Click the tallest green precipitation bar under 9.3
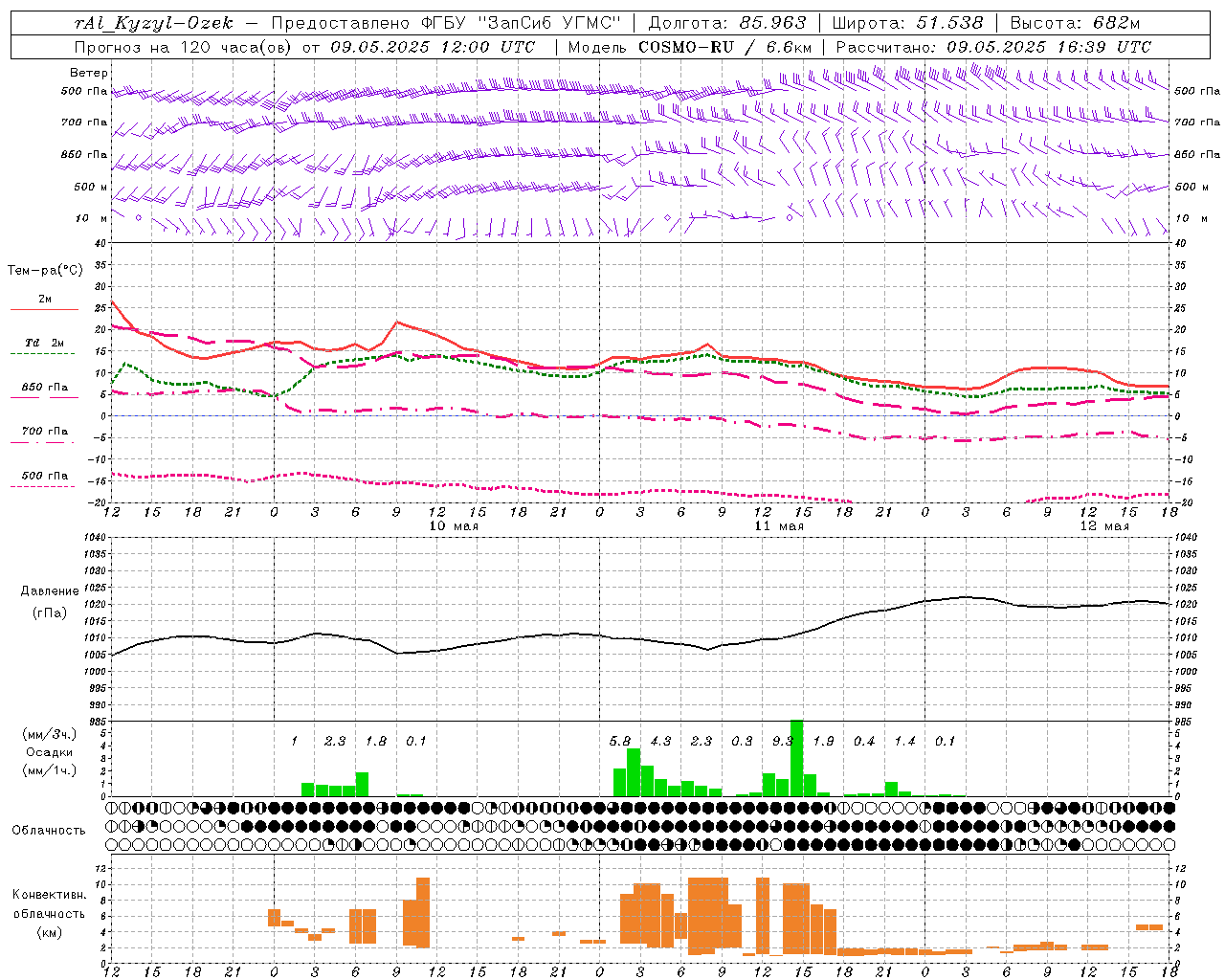Screen dimensions: 1225x980 coord(797,758)
